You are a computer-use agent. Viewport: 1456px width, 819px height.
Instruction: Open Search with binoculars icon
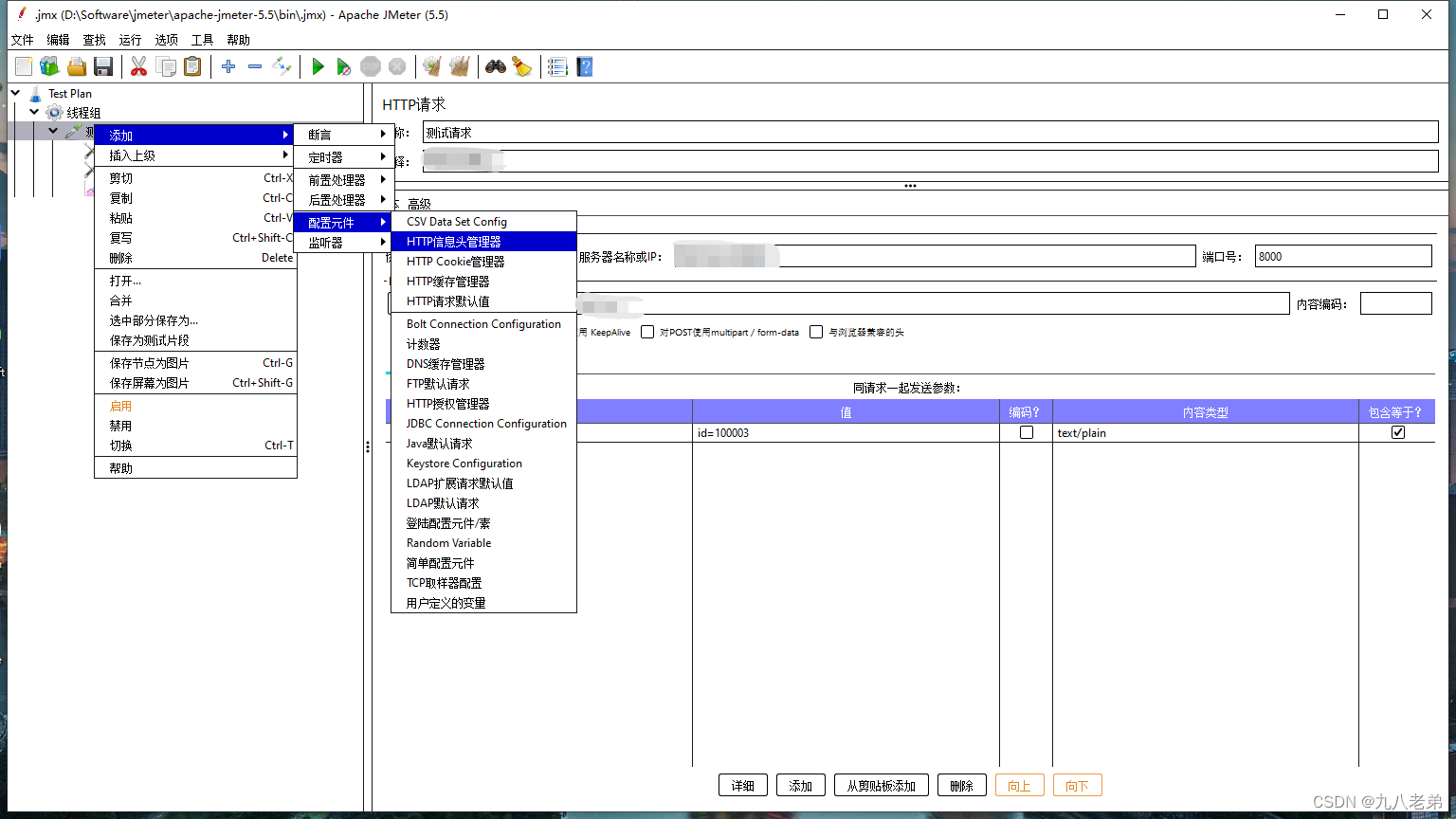496,66
